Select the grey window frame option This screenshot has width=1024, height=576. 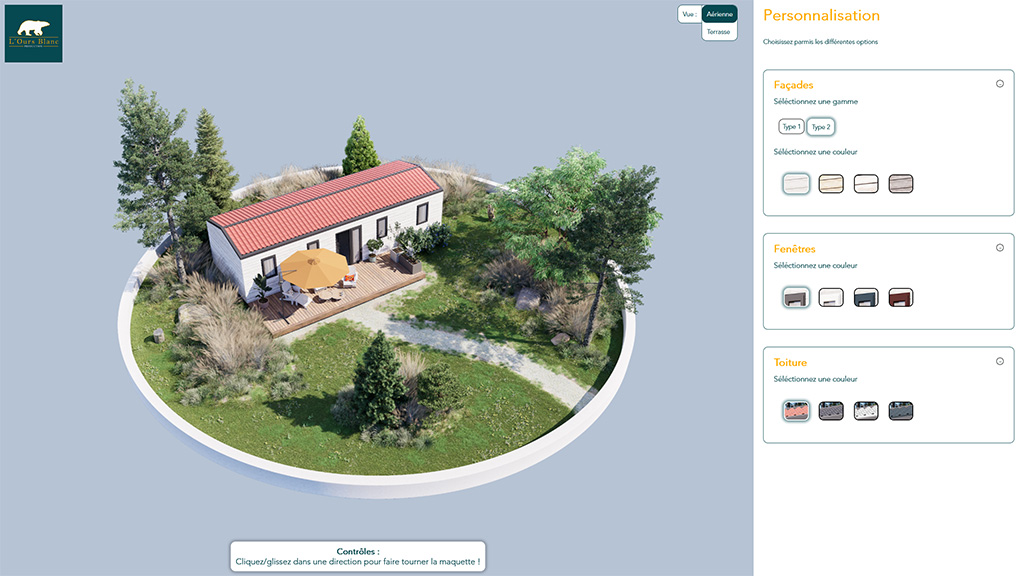796,297
